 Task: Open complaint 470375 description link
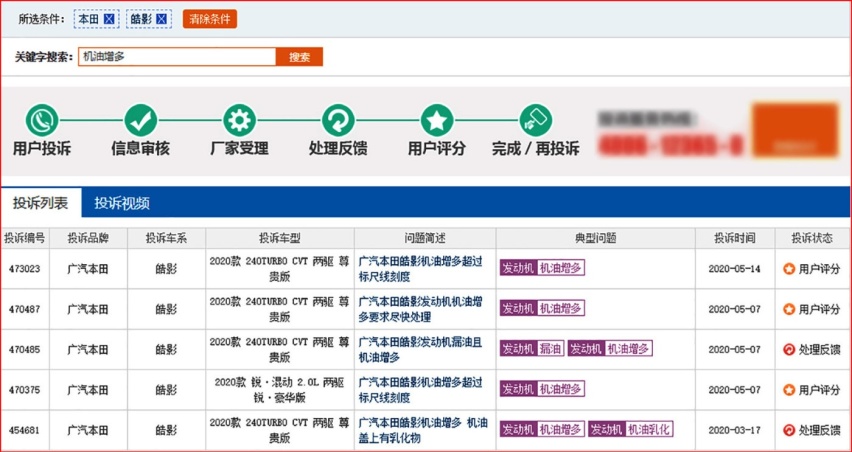click(421, 390)
